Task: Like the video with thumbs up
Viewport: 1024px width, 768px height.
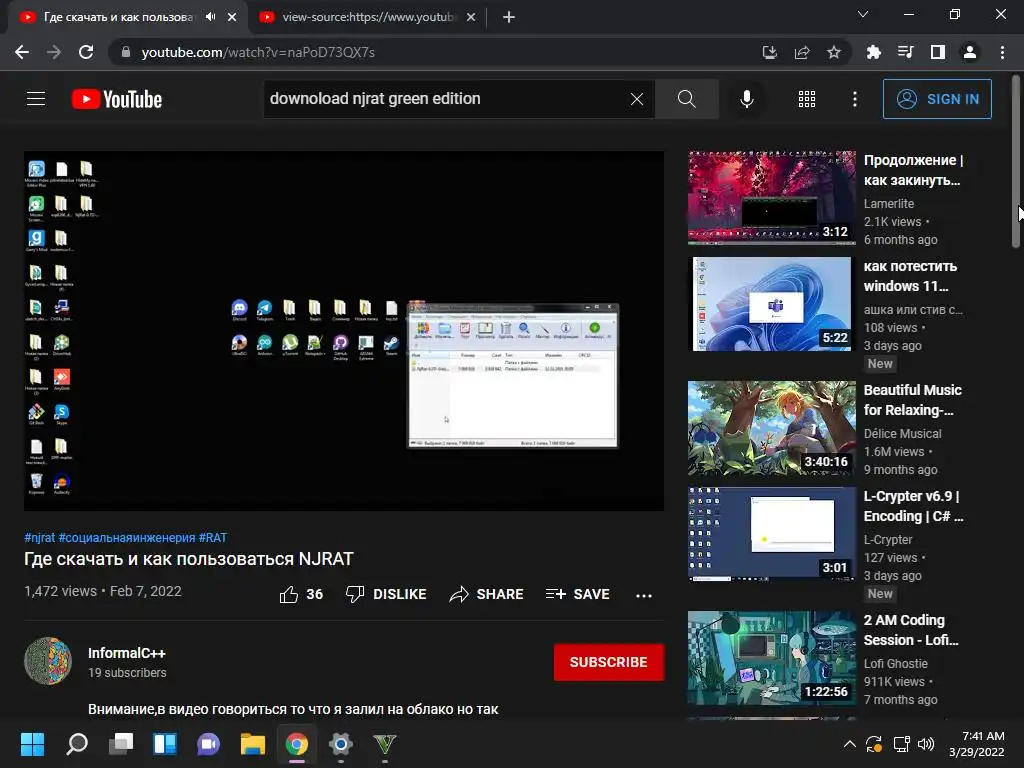Action: [x=301, y=594]
